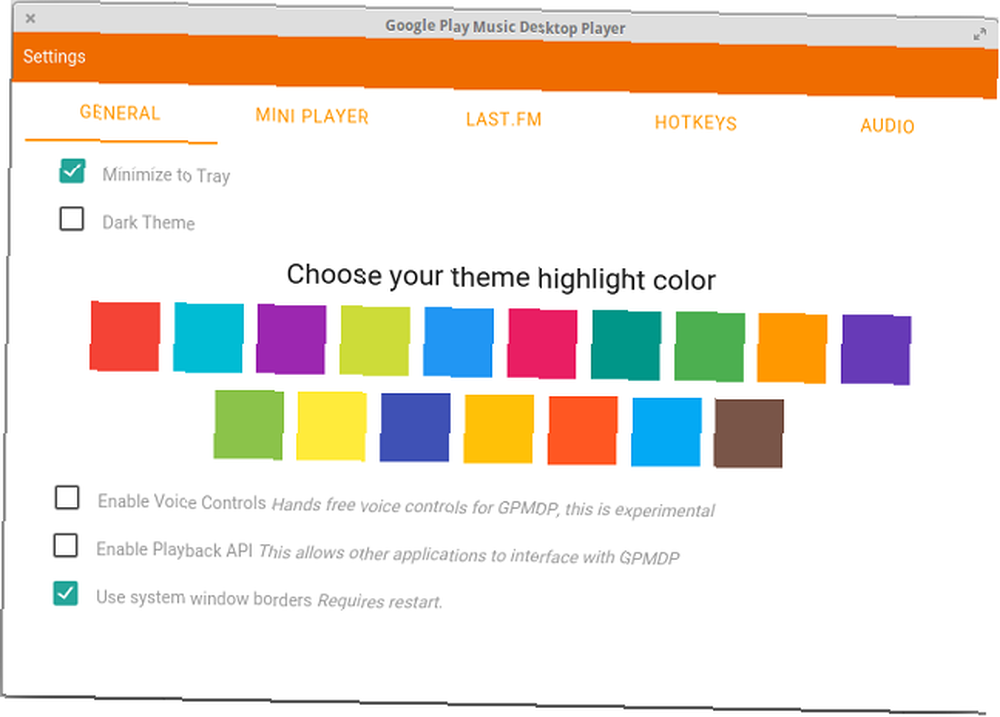Screen dimensions: 1000x717
Task: Maximize the settings window with the expand icon
Action: click(980, 34)
